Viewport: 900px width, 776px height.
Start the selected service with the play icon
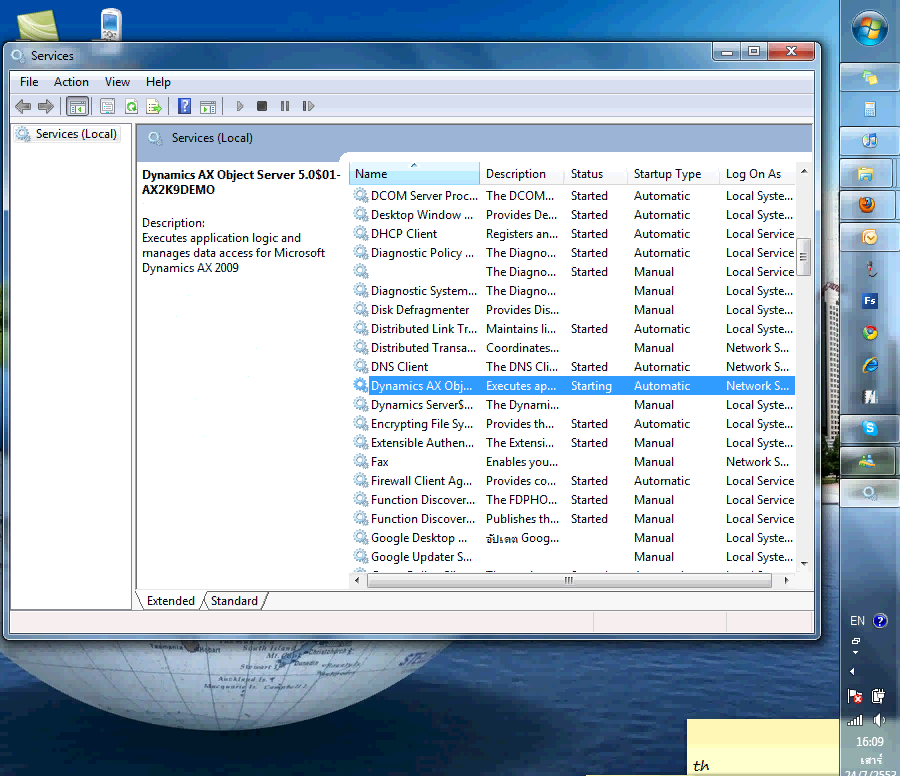coord(239,106)
